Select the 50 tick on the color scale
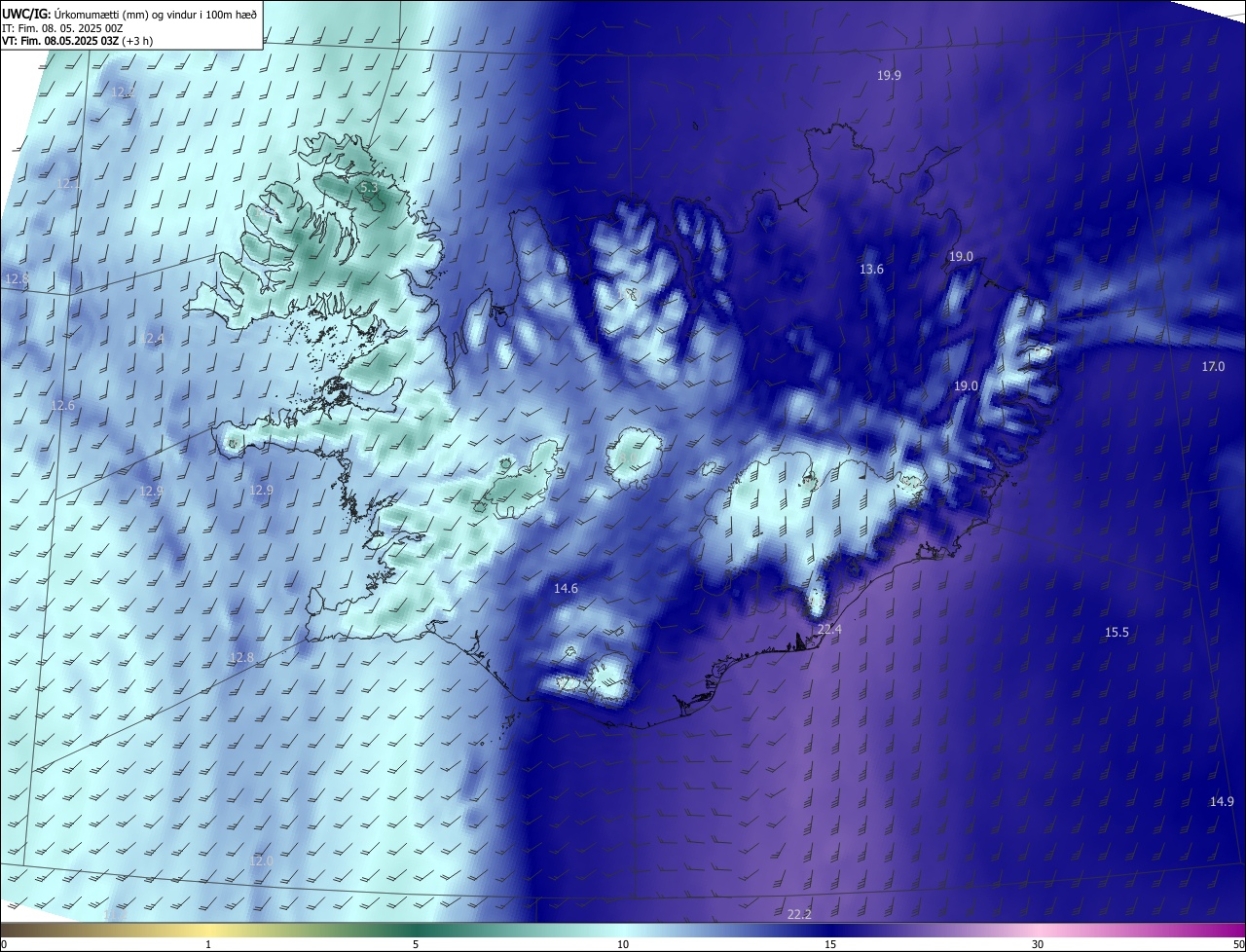This screenshot has height=952, width=1246. (x=1238, y=944)
